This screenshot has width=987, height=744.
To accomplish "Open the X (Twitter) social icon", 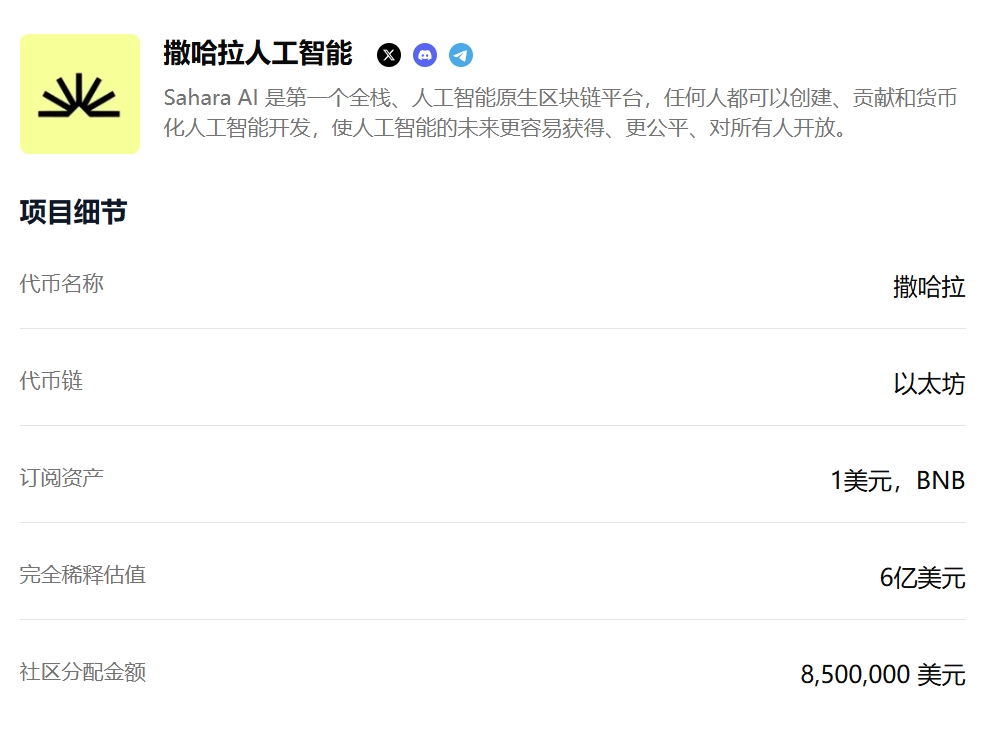I will pyautogui.click(x=388, y=55).
